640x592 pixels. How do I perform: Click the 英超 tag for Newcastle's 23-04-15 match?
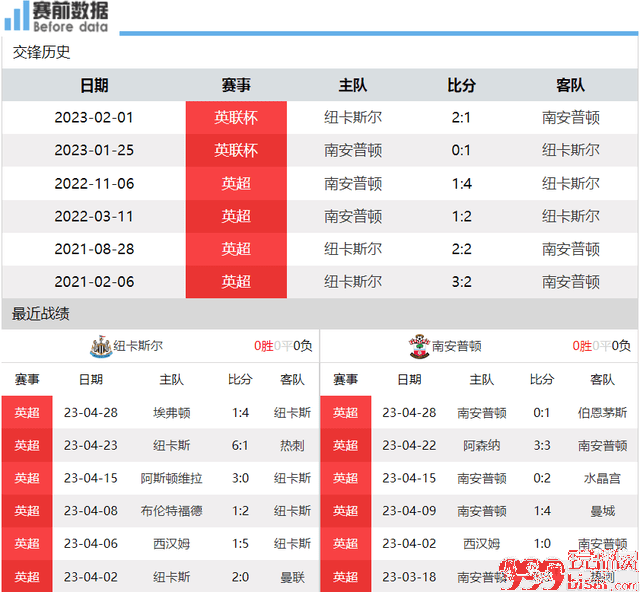(x=27, y=478)
